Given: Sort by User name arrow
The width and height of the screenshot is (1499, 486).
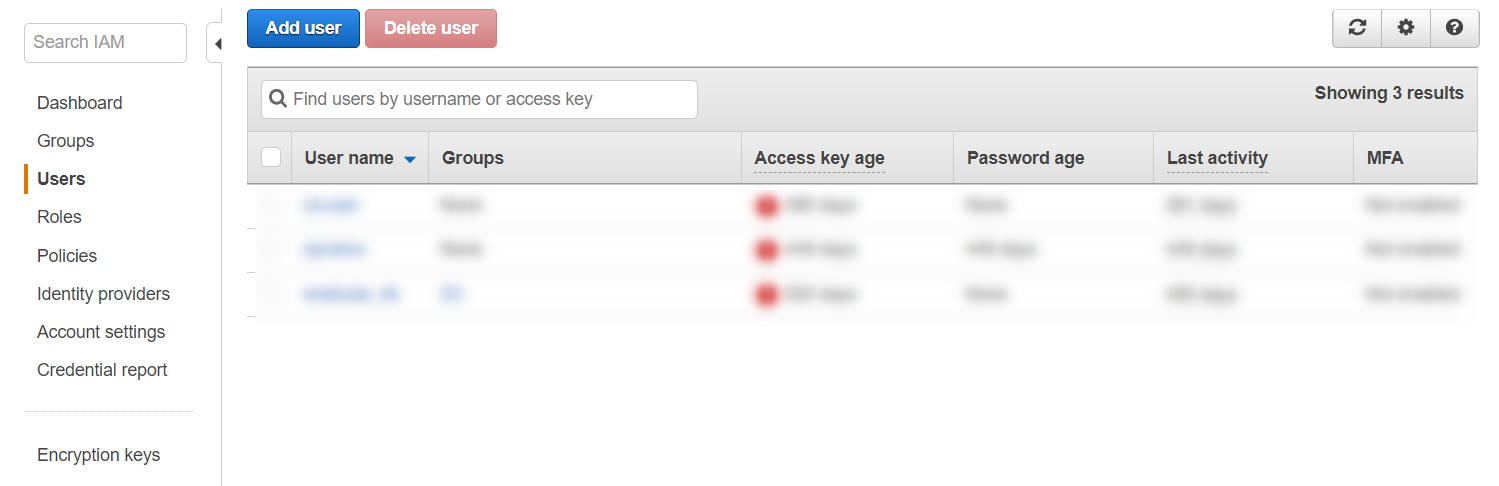Looking at the screenshot, I should click(410, 159).
